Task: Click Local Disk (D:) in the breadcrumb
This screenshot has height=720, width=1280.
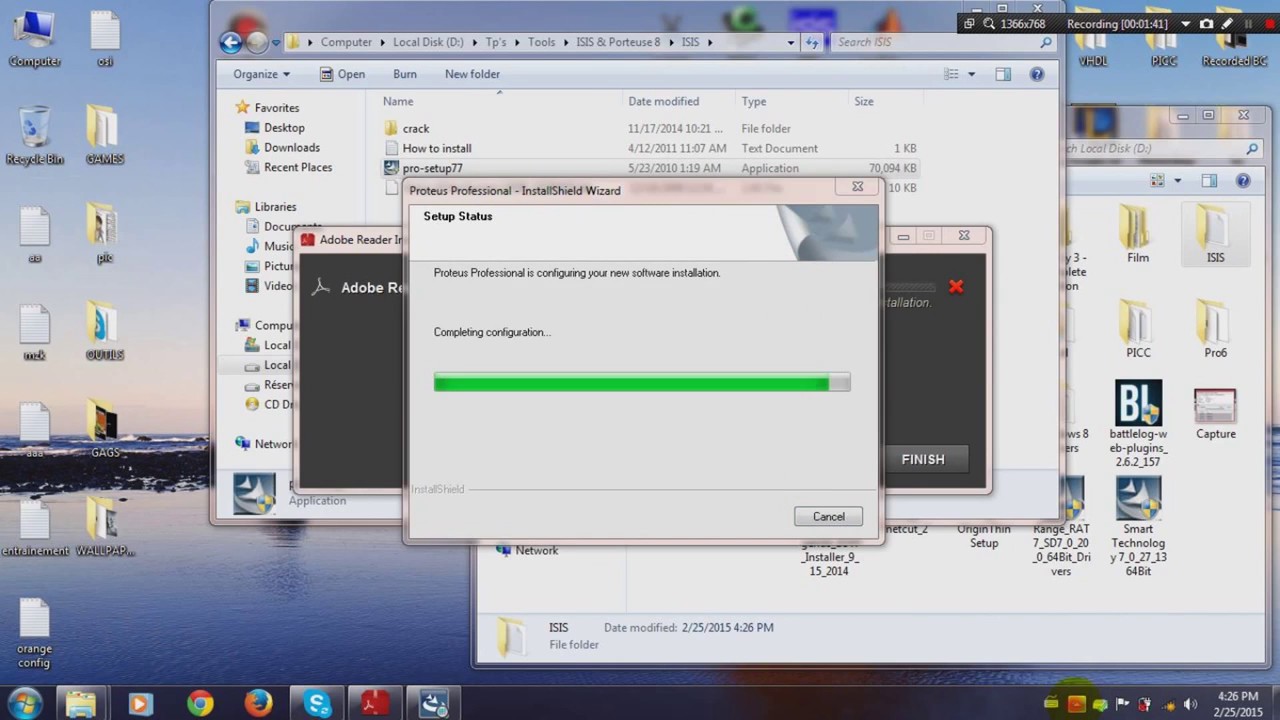Action: click(x=428, y=42)
